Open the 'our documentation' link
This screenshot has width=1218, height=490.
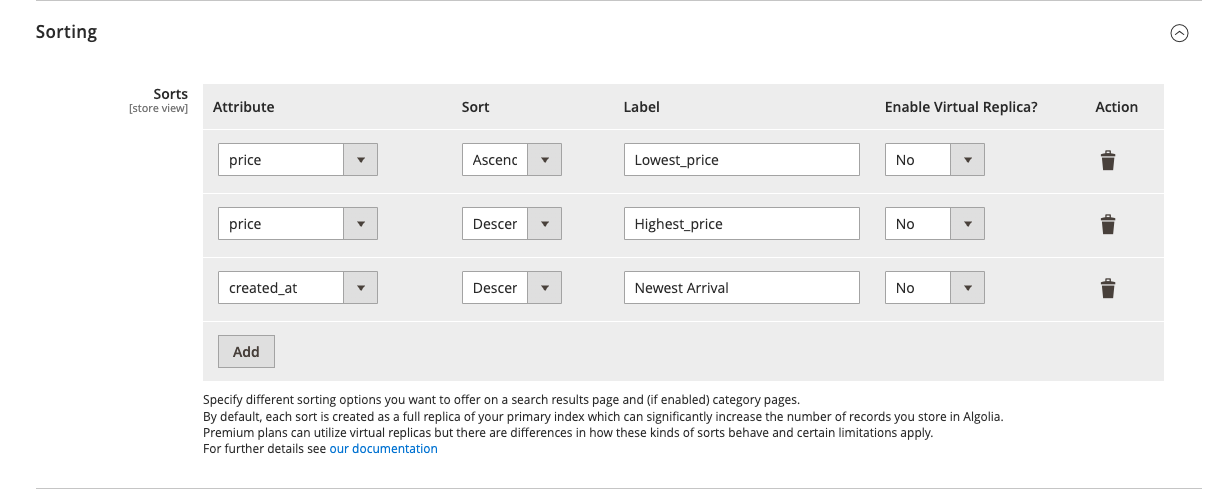pos(383,449)
